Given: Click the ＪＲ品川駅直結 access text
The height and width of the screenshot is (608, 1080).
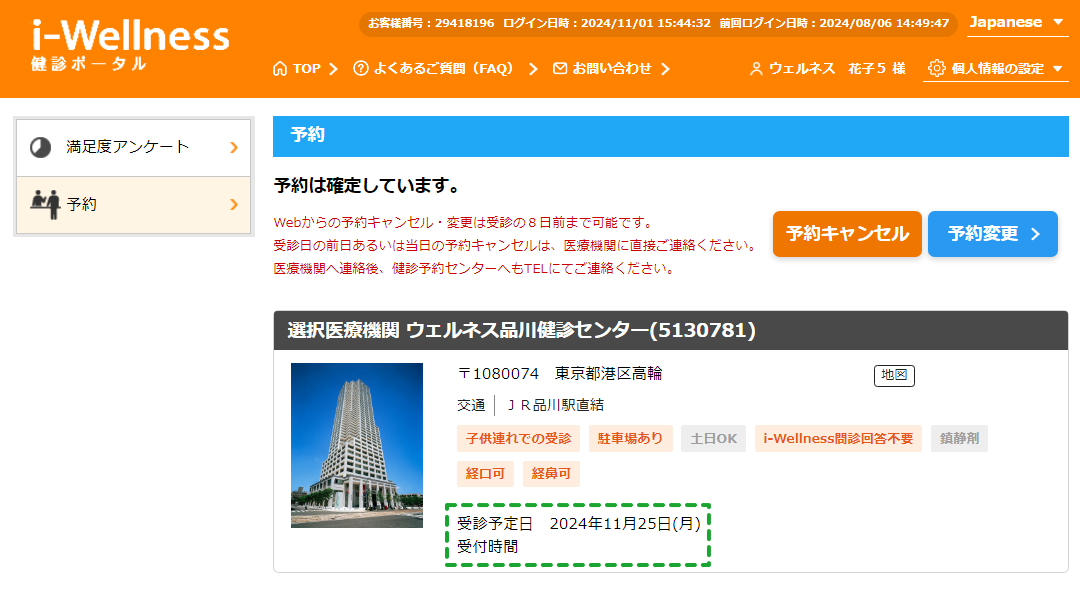Looking at the screenshot, I should point(555,406).
